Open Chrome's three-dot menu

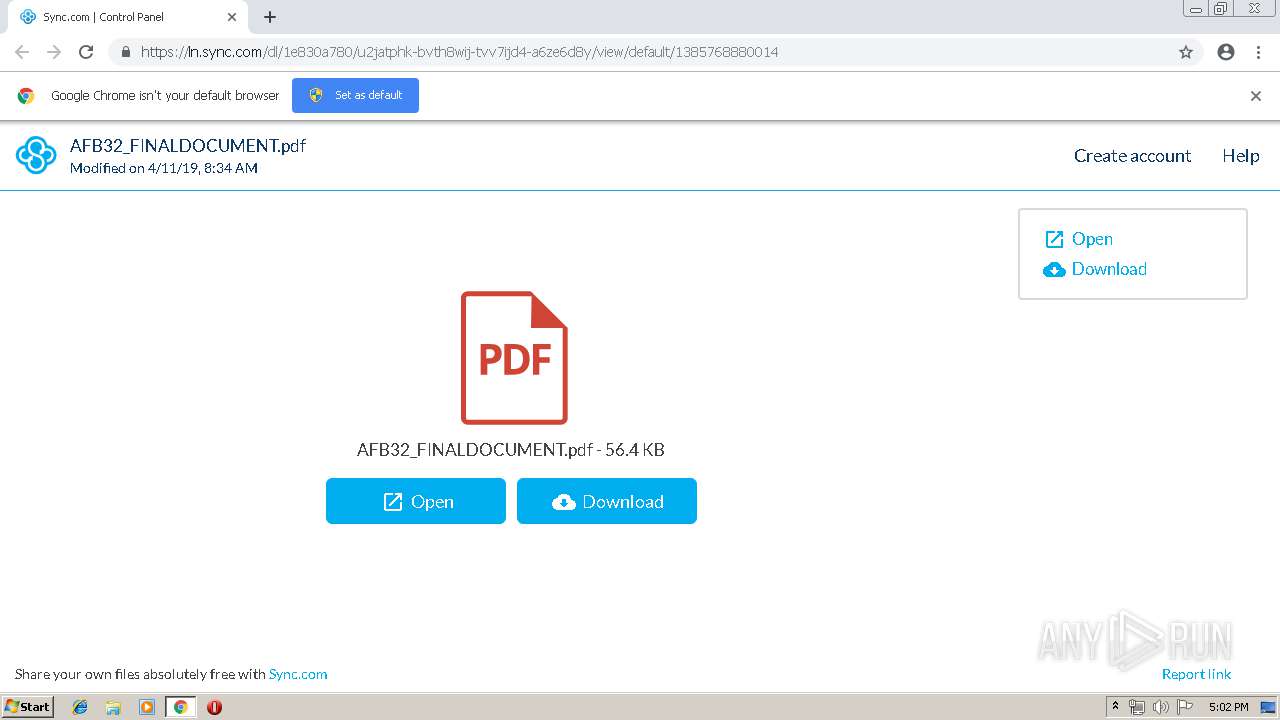click(1258, 52)
